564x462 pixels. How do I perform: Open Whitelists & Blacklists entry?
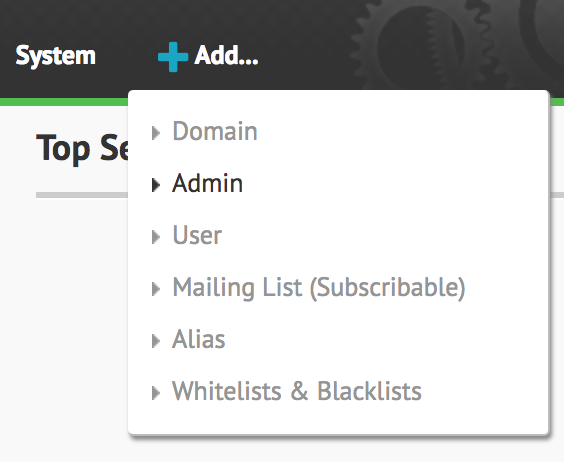pos(297,391)
